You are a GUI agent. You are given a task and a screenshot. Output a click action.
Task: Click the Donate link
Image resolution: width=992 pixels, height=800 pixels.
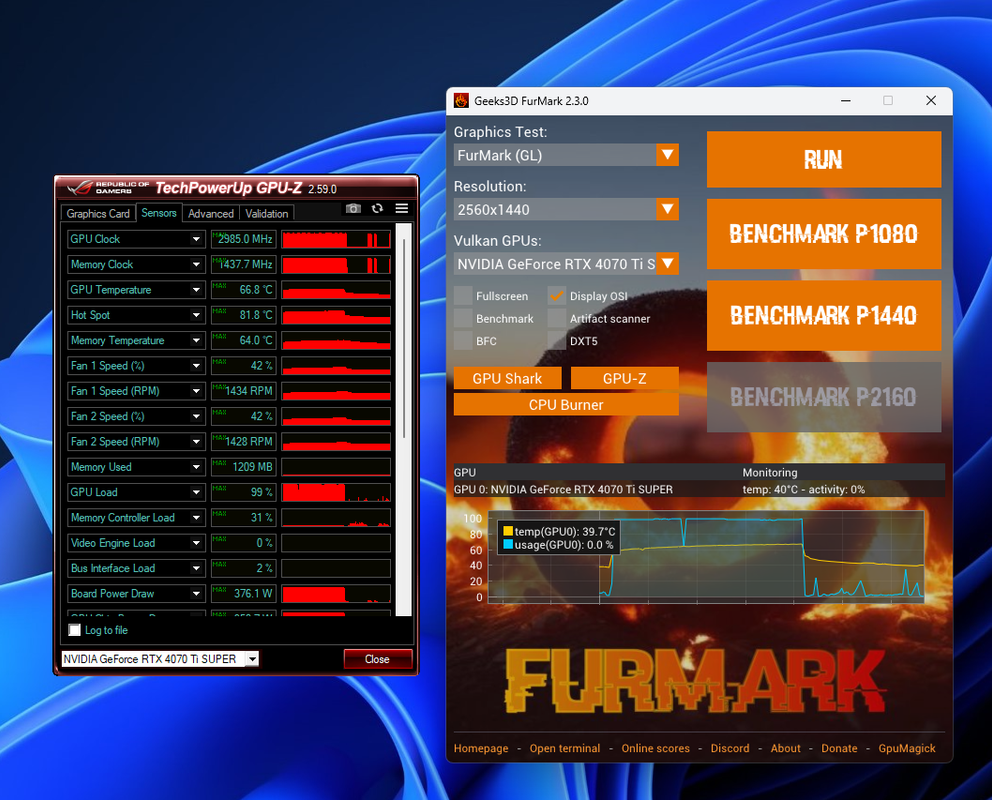click(839, 748)
